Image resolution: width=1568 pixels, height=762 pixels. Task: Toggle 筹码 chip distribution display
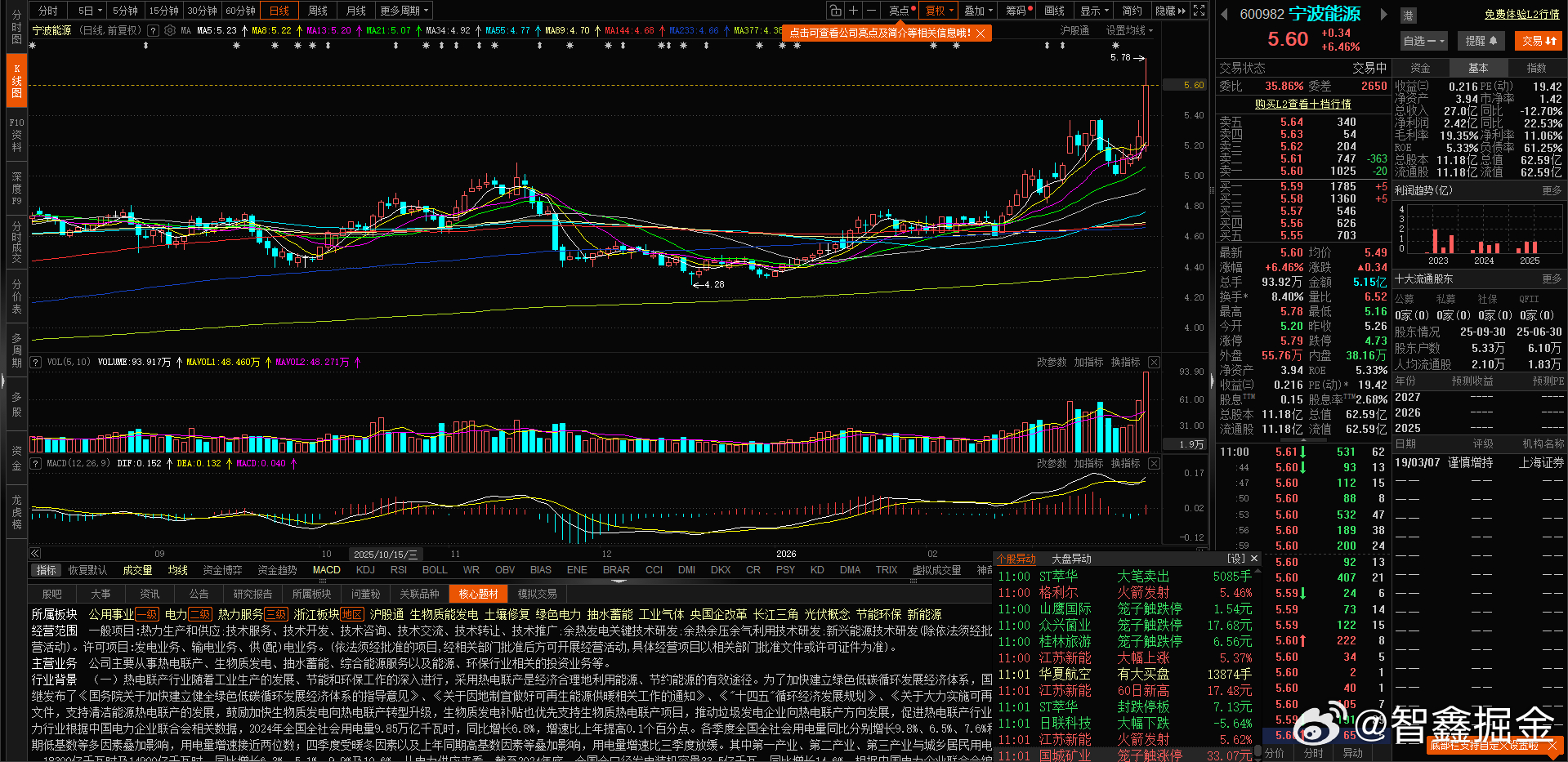pos(1018,11)
